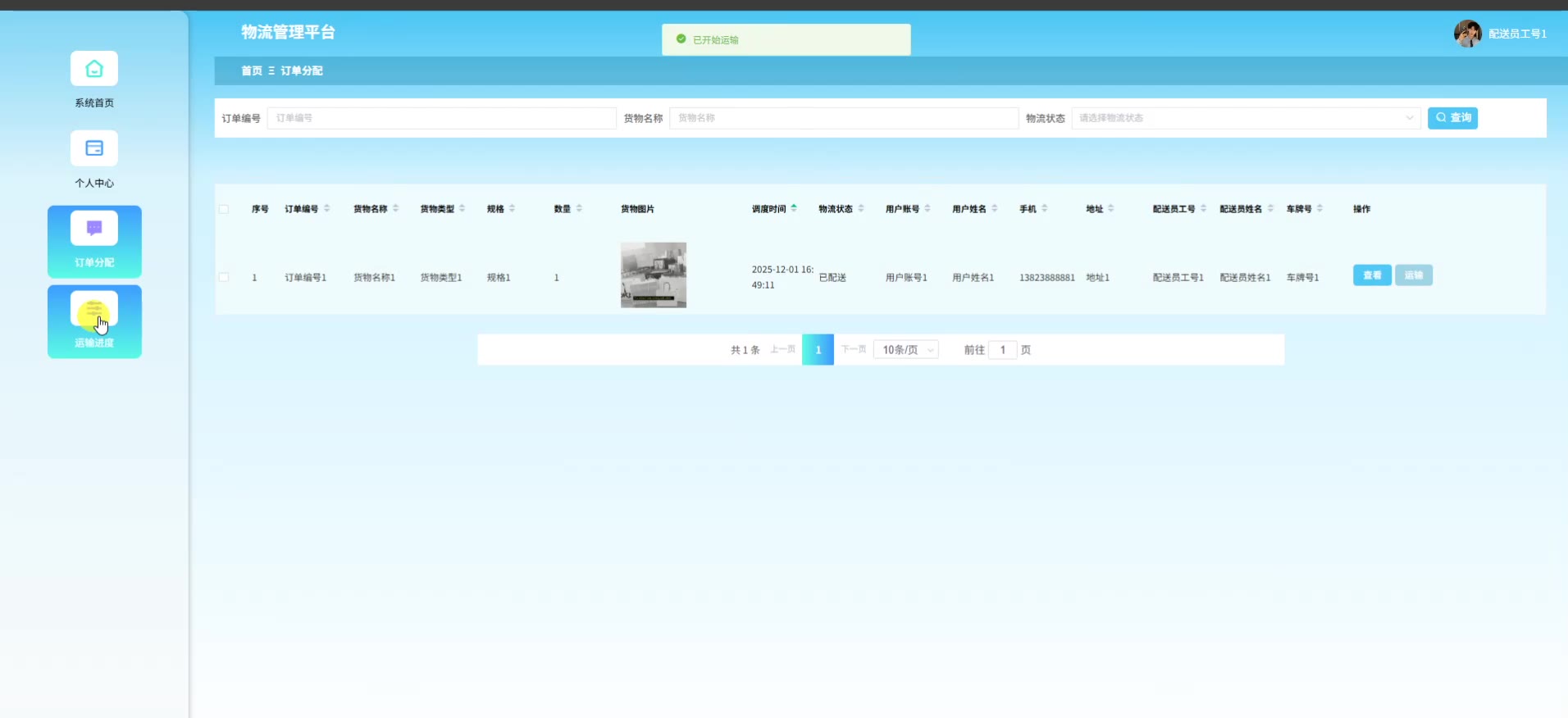Click the cell text 用户账号1
The width and height of the screenshot is (1568, 718).
tap(906, 278)
